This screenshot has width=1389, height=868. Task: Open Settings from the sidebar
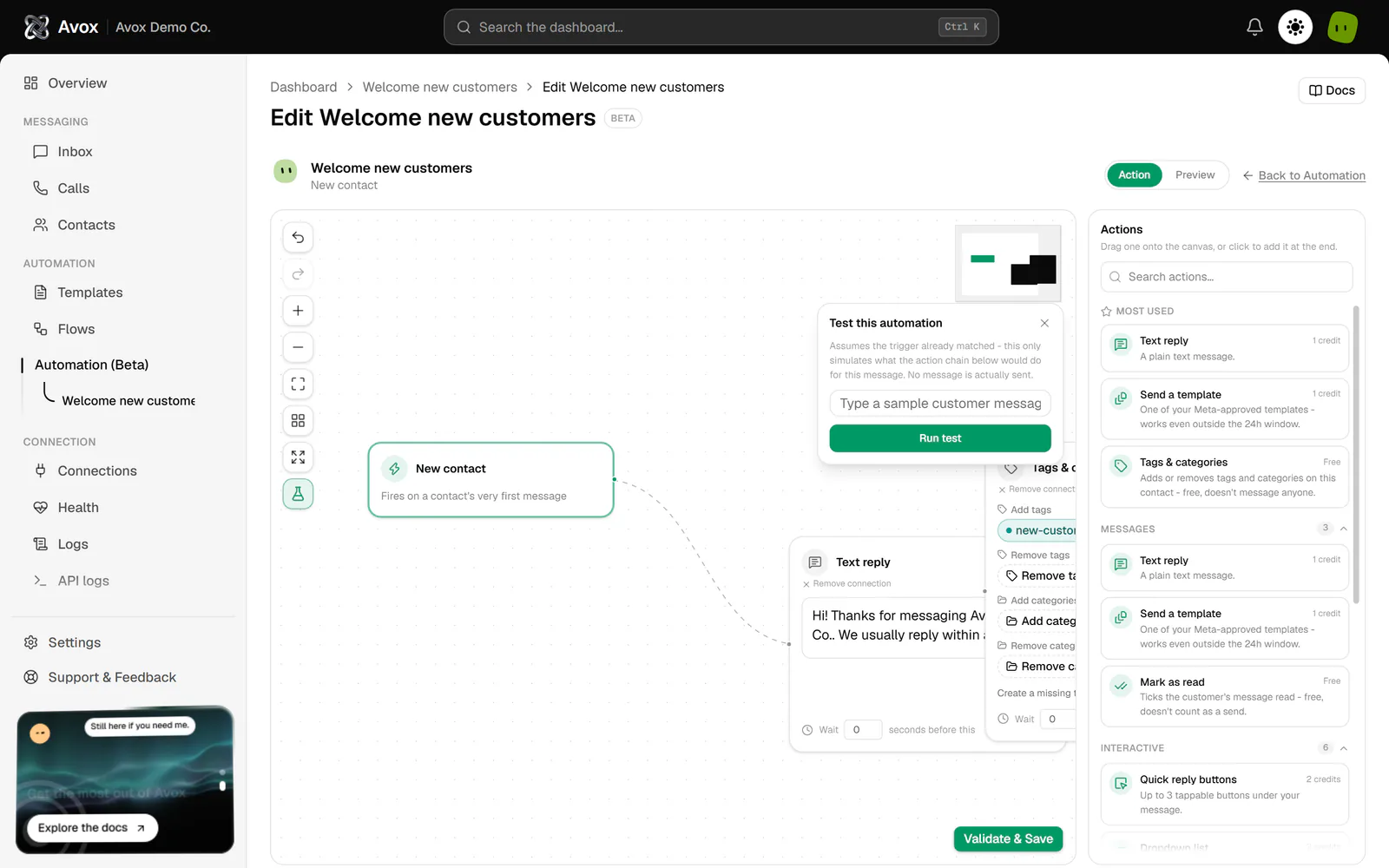tap(75, 642)
